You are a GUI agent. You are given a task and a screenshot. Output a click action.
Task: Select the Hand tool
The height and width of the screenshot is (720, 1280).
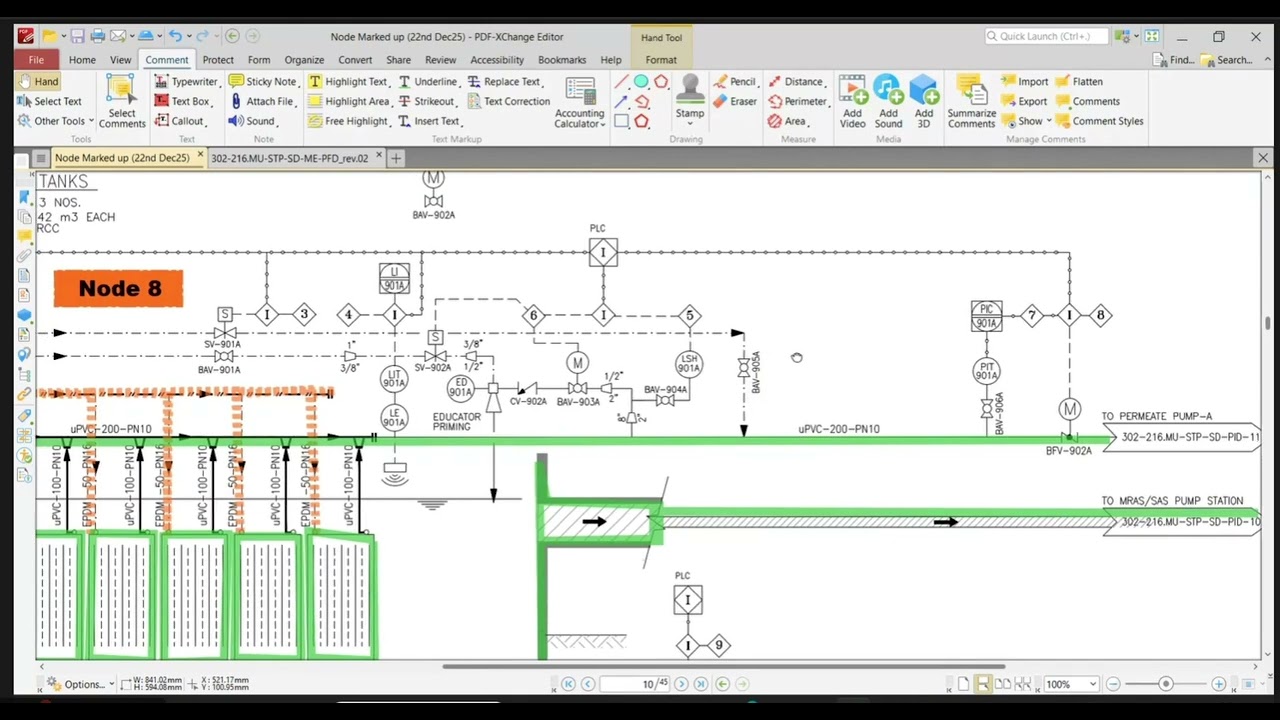38,82
